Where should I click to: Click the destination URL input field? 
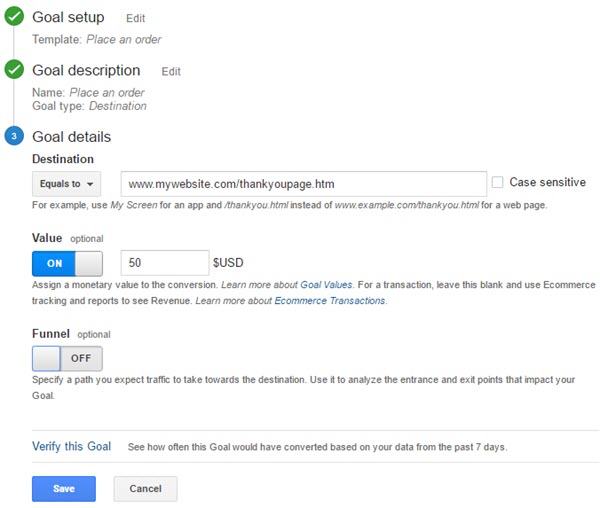(x=304, y=184)
